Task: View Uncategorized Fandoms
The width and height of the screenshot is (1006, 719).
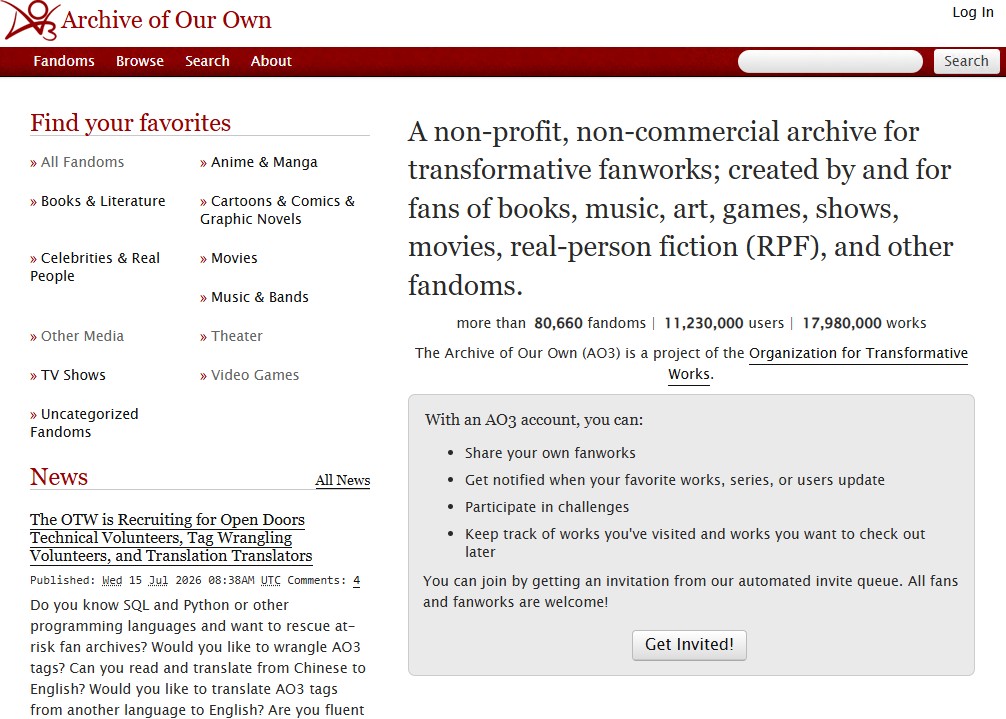Action: (84, 423)
